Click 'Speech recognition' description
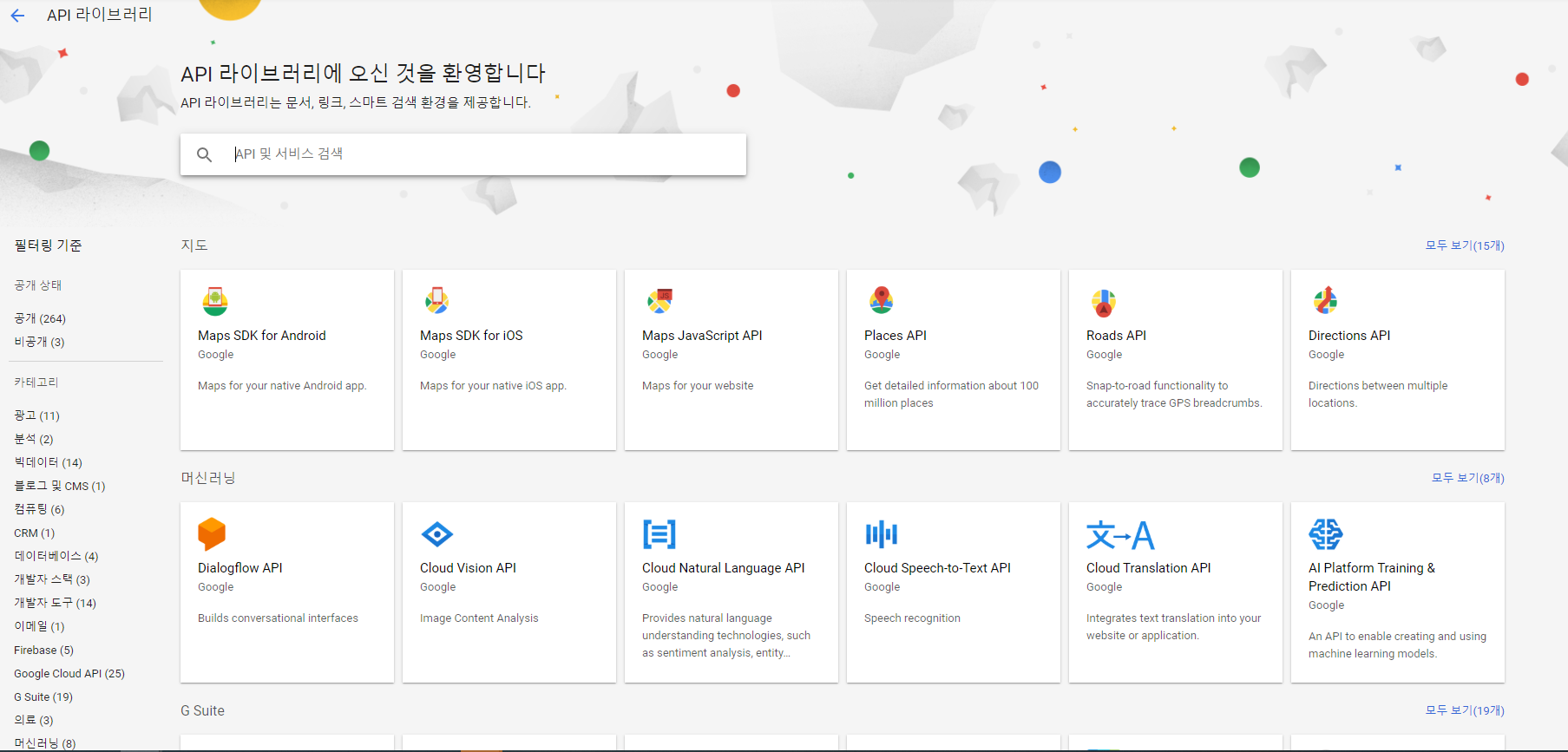The image size is (1568, 752). tap(912, 618)
